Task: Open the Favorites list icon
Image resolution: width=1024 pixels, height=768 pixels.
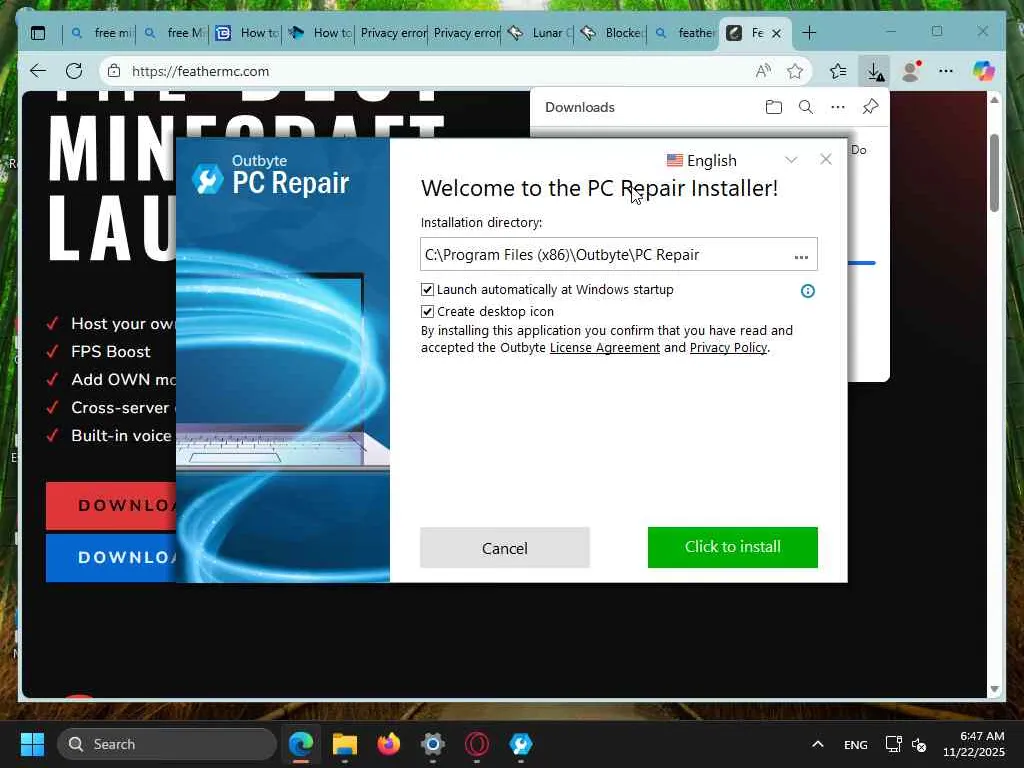Action: pos(839,71)
